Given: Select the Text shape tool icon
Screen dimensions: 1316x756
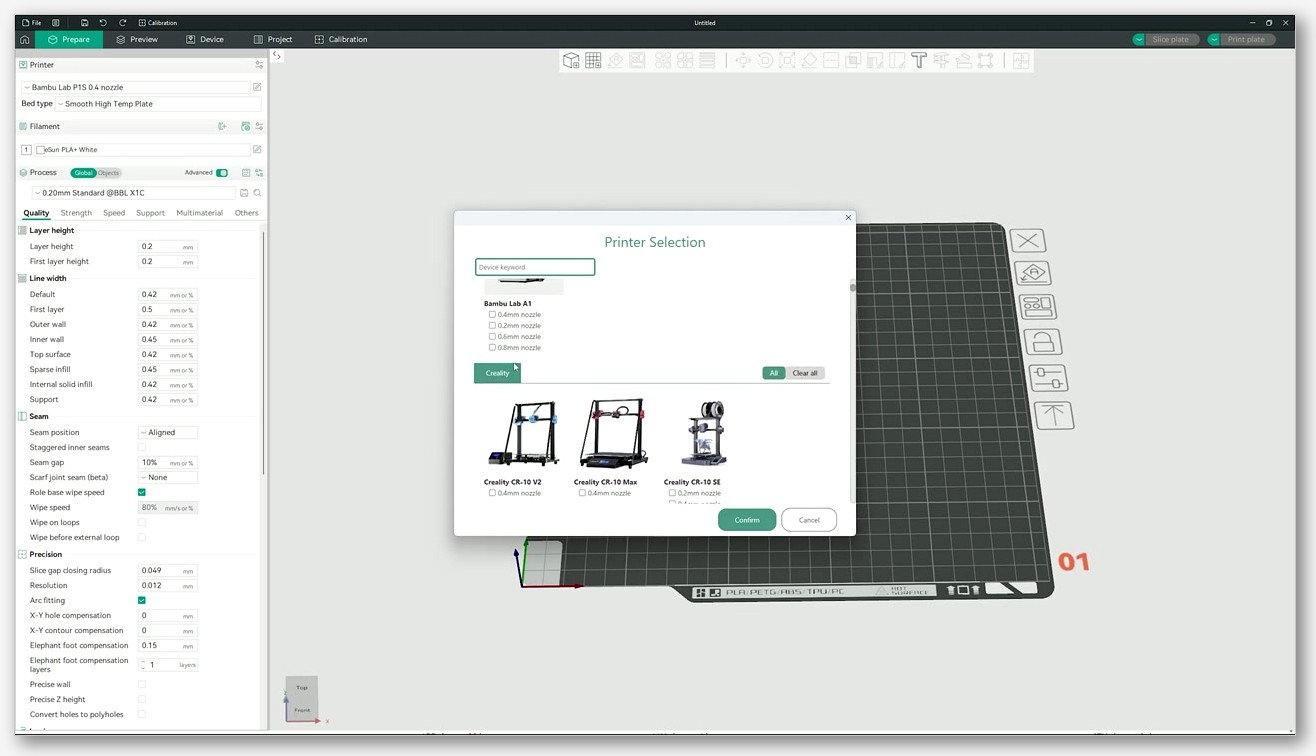Looking at the screenshot, I should tap(919, 61).
